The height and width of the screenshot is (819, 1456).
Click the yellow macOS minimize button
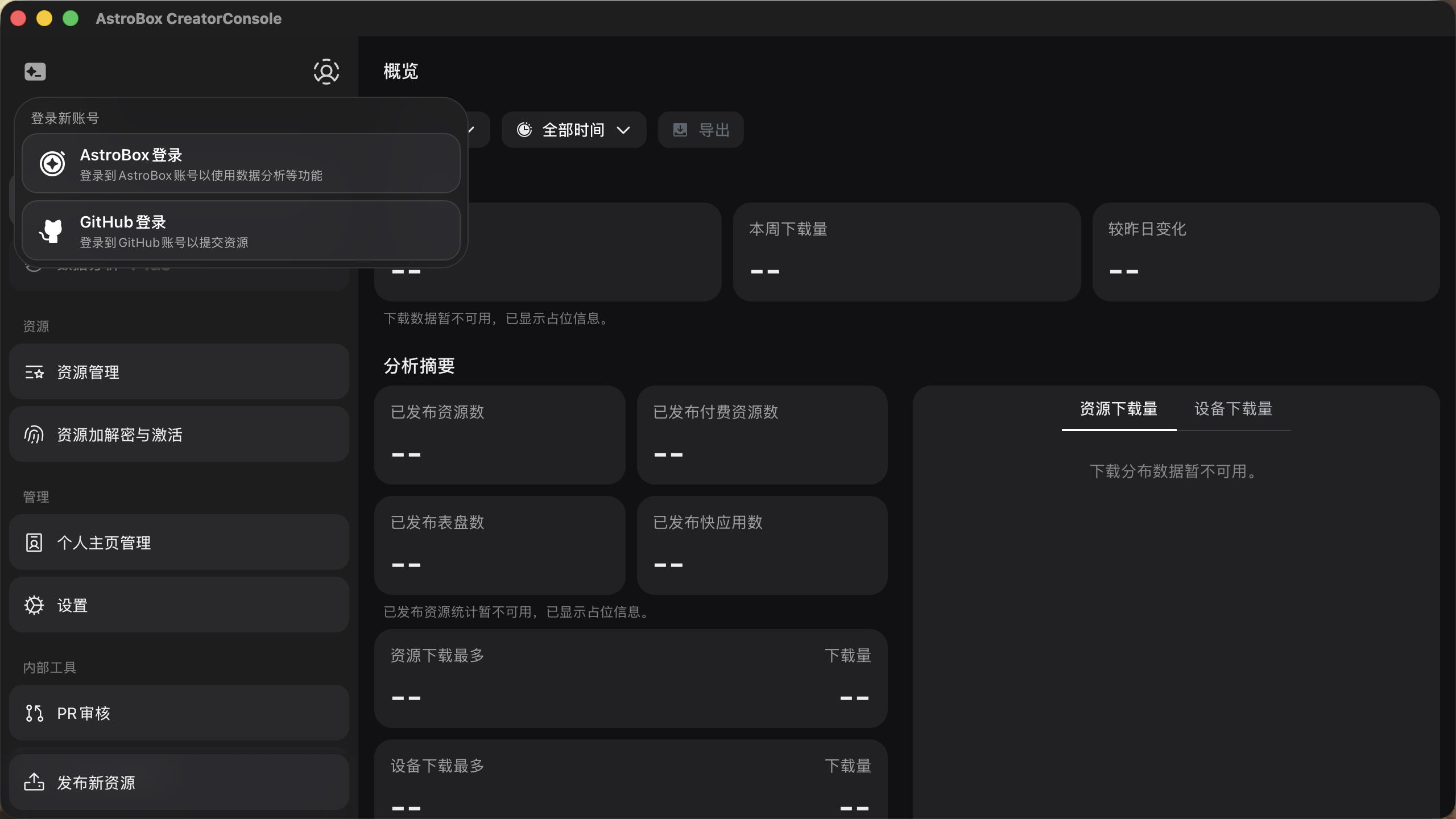point(44,19)
